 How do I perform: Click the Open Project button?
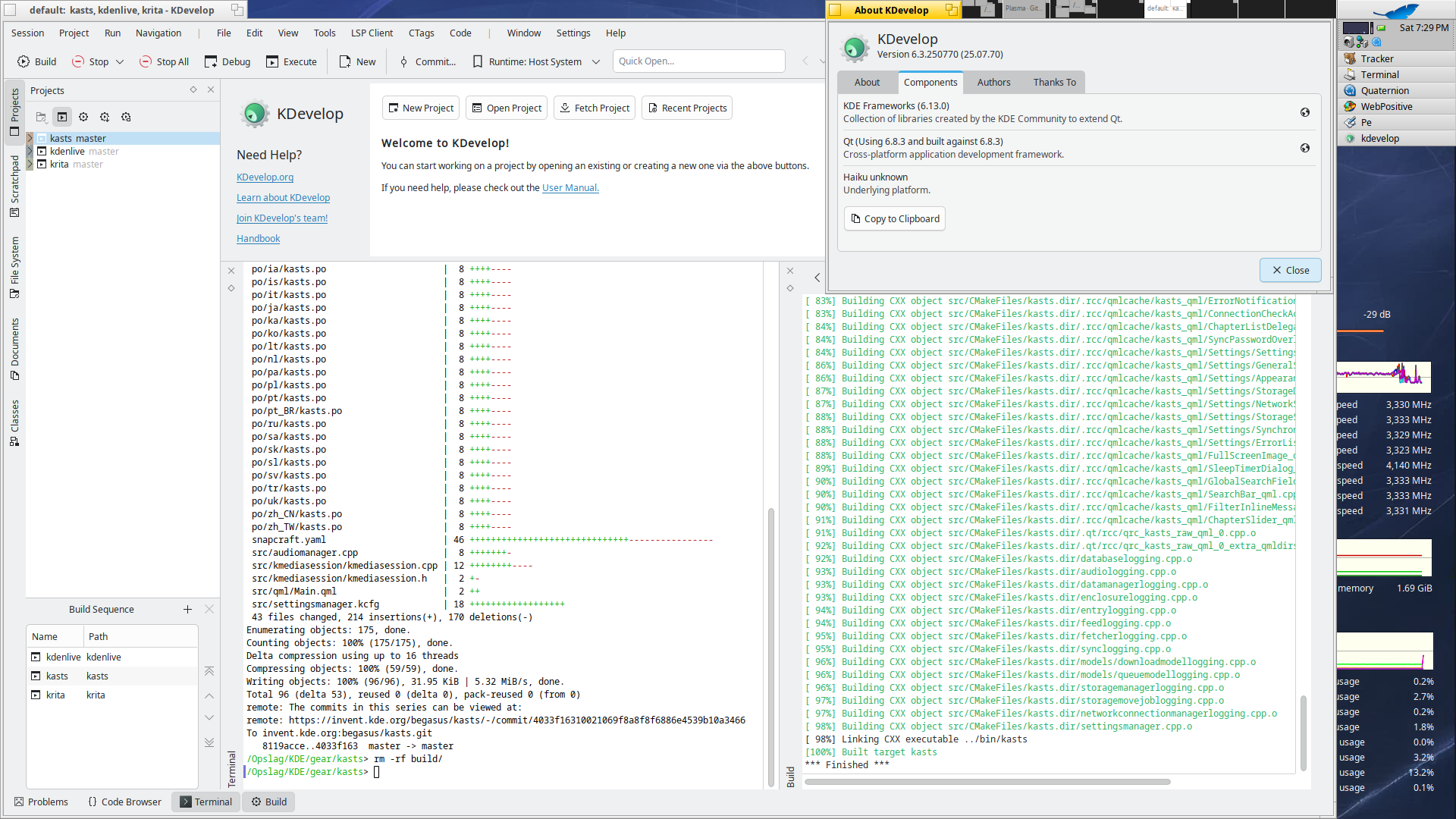coord(507,108)
